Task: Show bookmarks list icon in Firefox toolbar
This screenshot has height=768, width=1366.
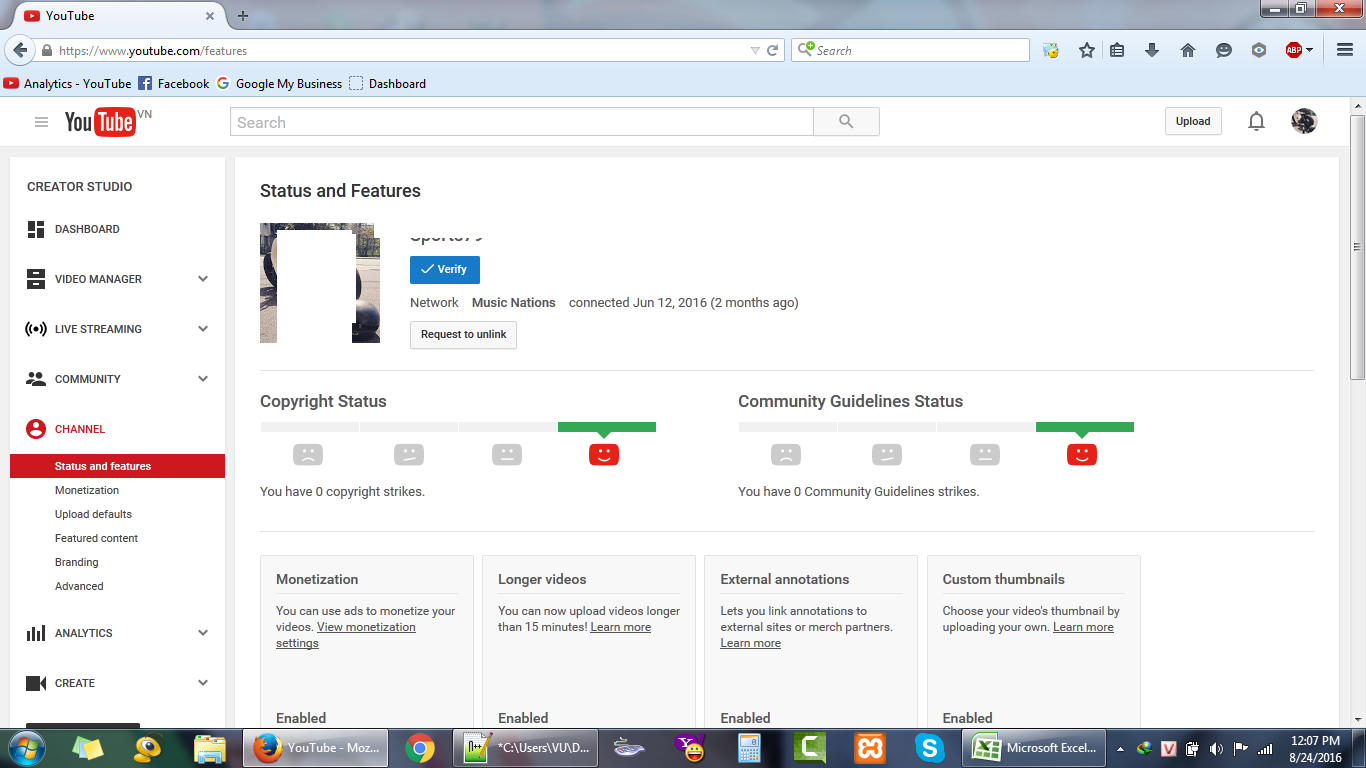Action: click(1118, 50)
